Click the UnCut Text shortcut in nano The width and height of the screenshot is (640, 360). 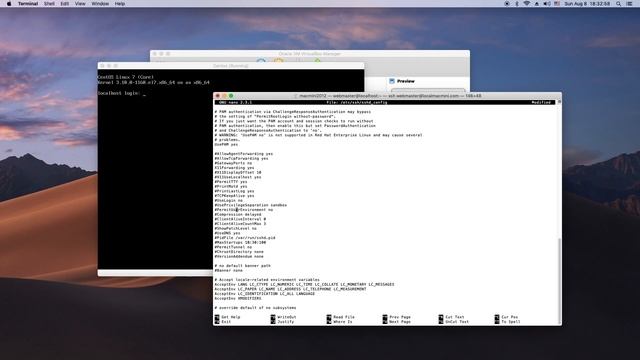[454, 322]
